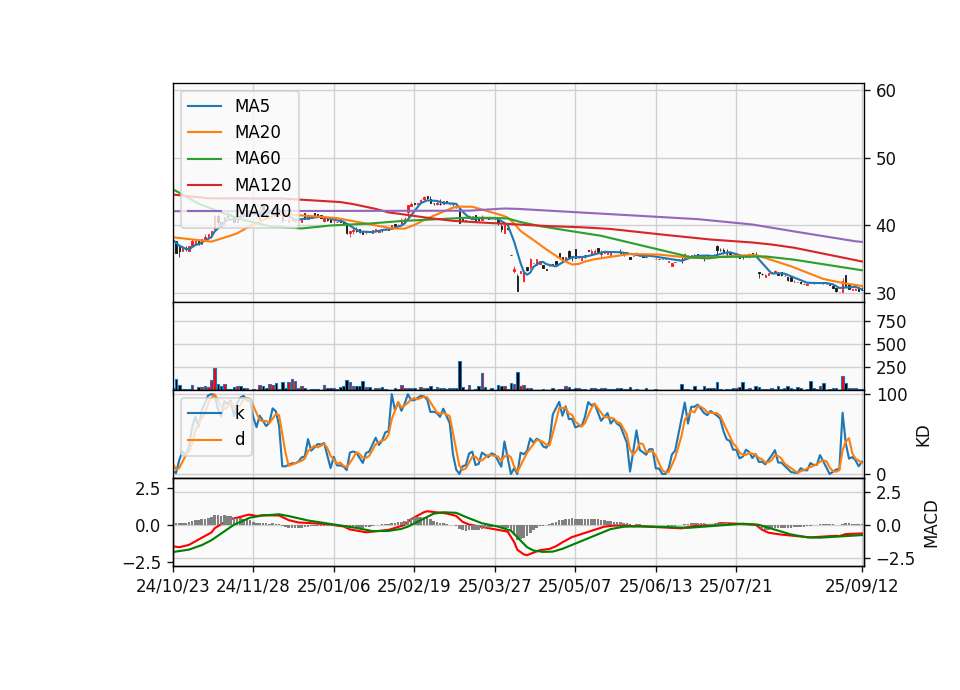This screenshot has width=960, height=690.
Task: Click the MA60 legend label
Action: 258,159
